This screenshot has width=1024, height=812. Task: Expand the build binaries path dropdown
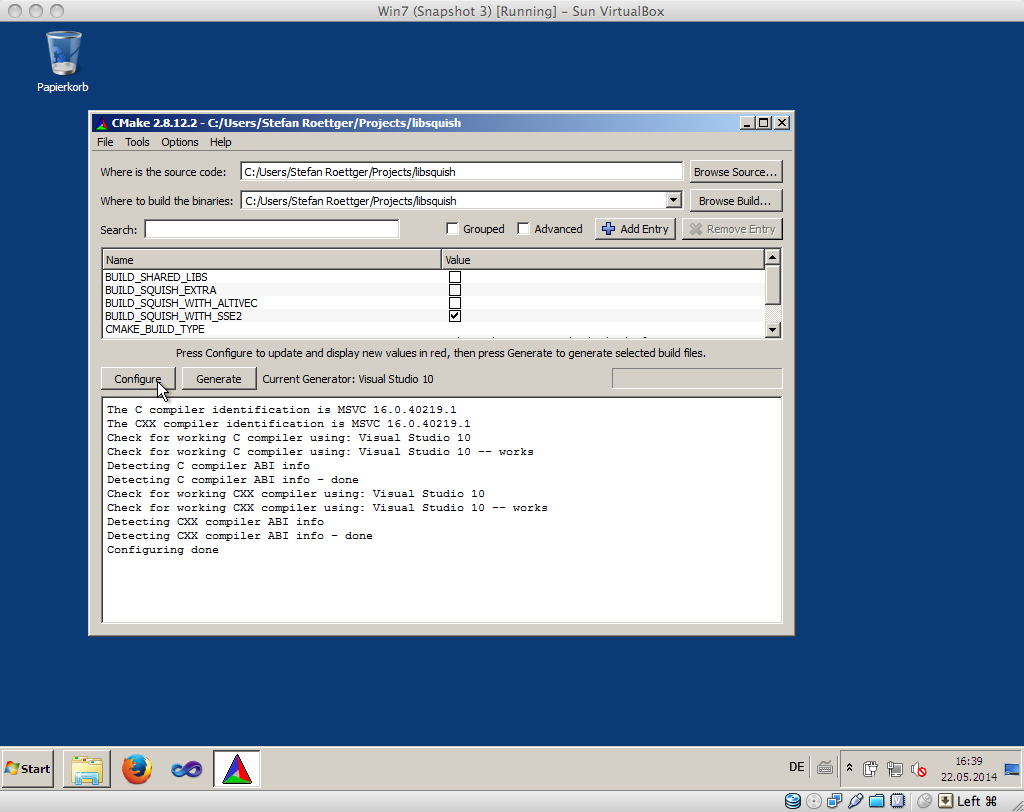(674, 201)
